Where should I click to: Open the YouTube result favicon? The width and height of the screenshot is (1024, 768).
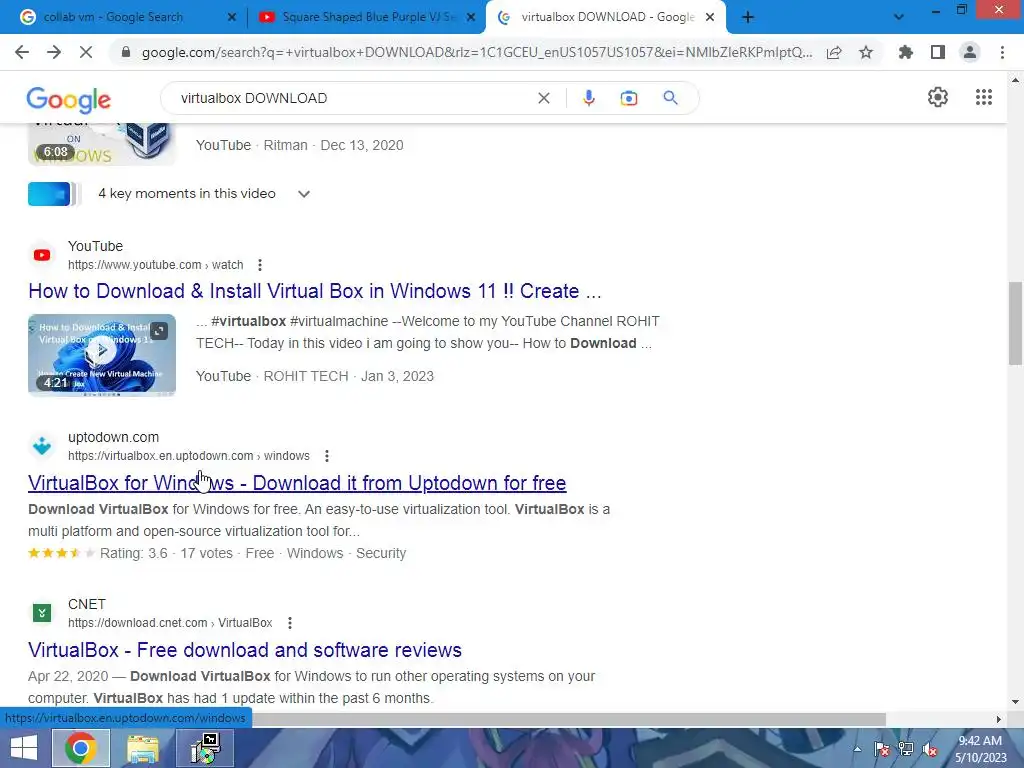pyautogui.click(x=42, y=255)
